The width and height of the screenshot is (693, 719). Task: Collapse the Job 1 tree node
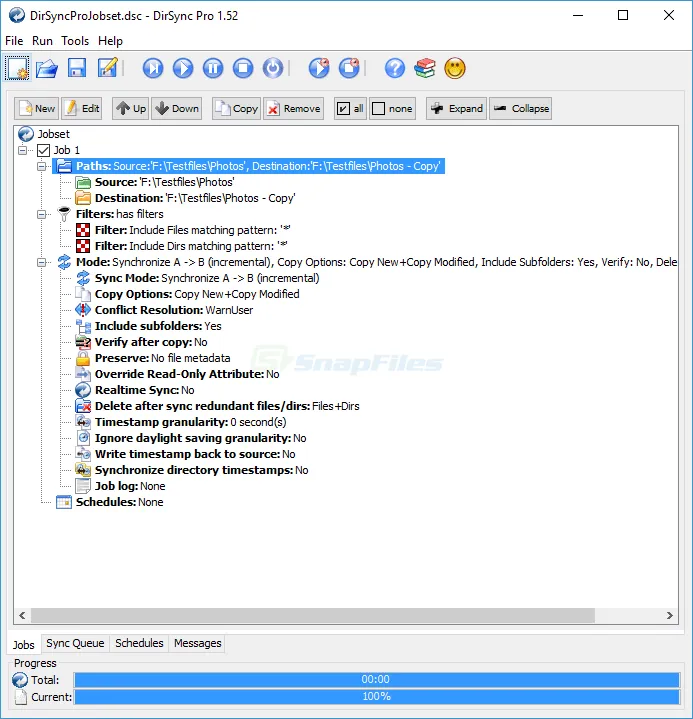(22, 150)
